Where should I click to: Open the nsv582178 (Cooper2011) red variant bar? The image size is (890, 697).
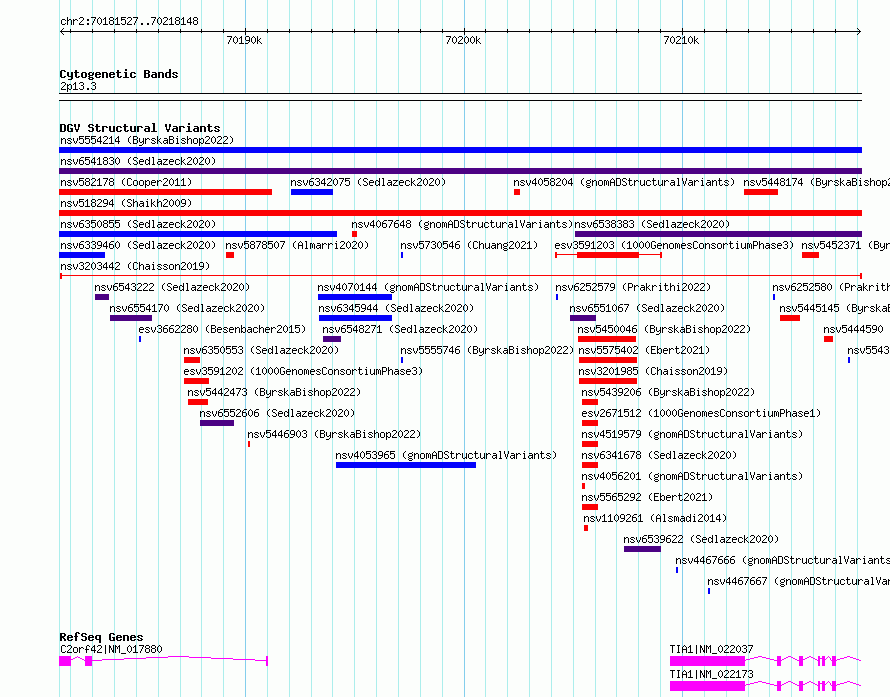pyautogui.click(x=165, y=192)
